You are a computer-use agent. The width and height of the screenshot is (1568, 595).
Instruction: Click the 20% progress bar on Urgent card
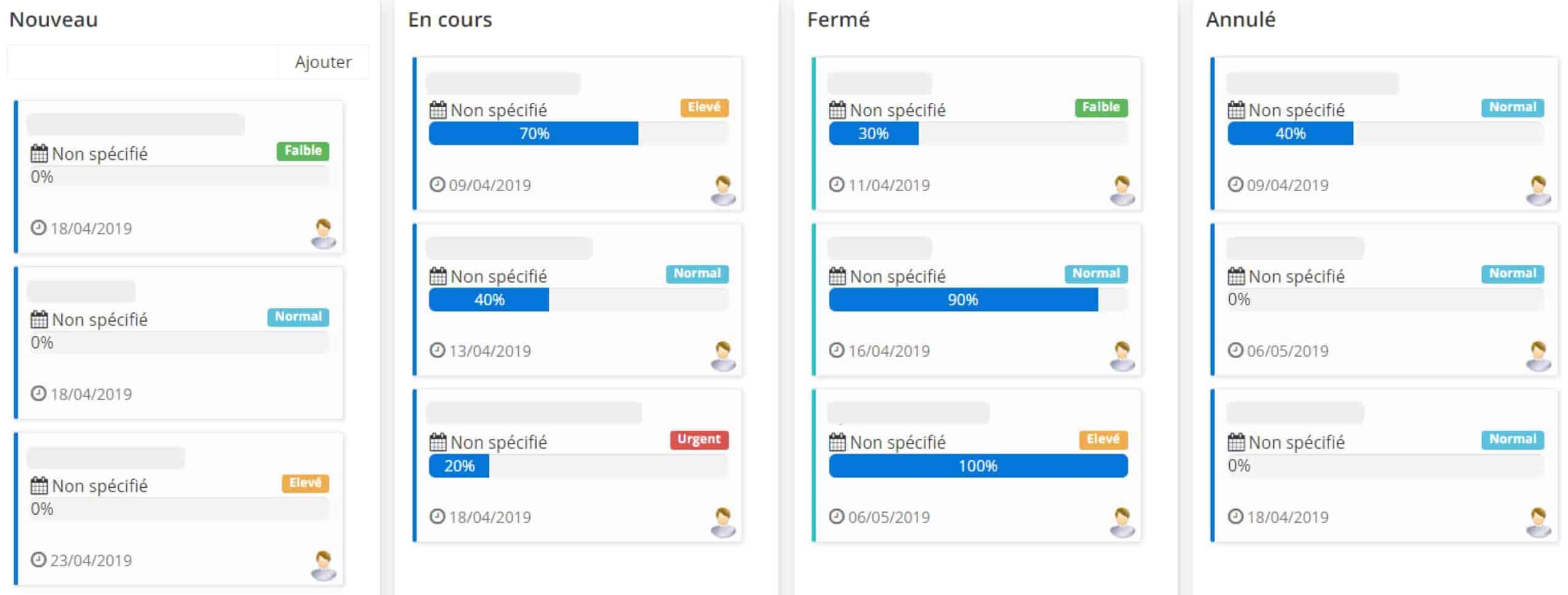pyautogui.click(x=578, y=466)
